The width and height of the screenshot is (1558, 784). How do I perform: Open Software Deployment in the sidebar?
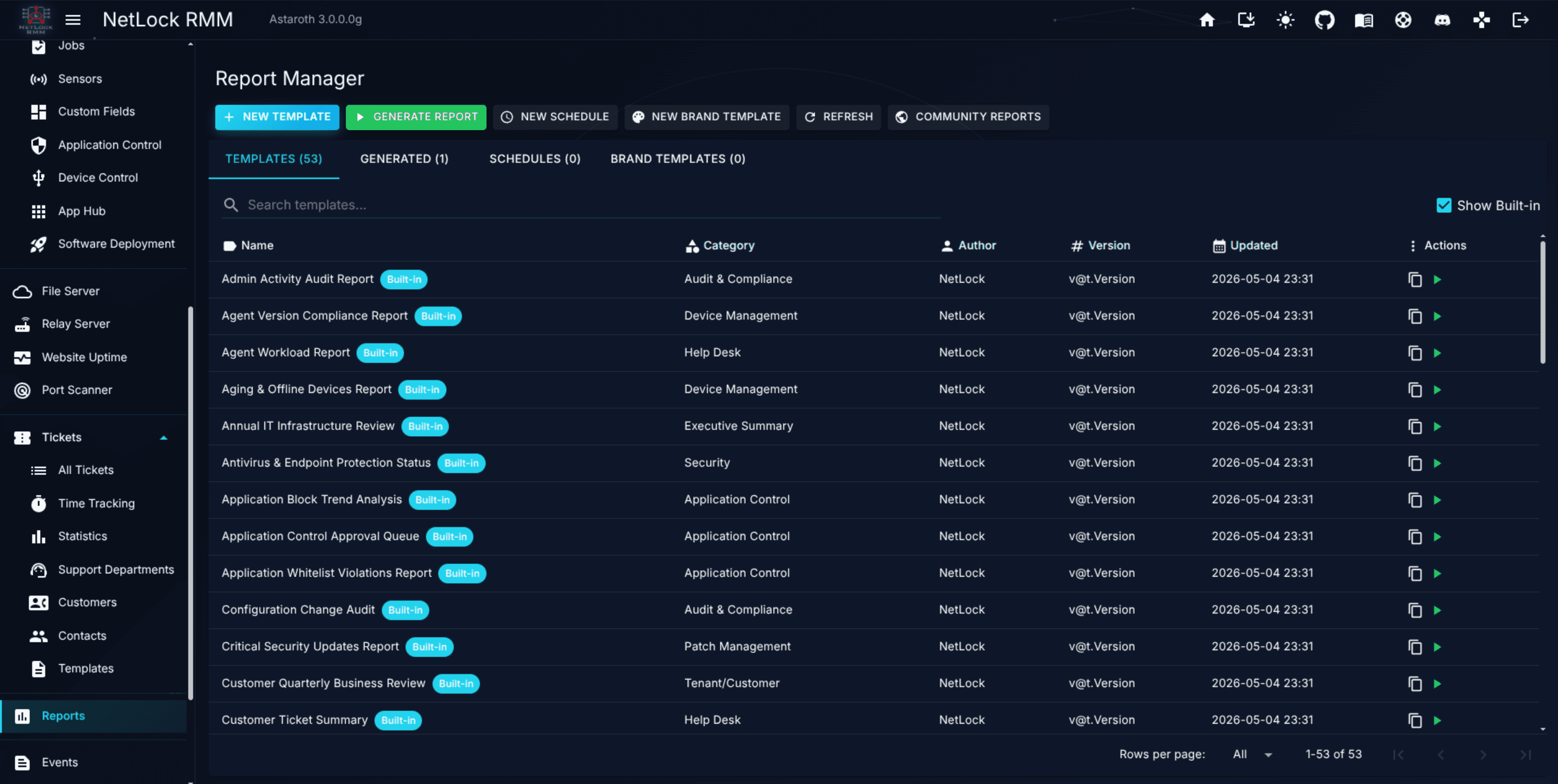94,244
